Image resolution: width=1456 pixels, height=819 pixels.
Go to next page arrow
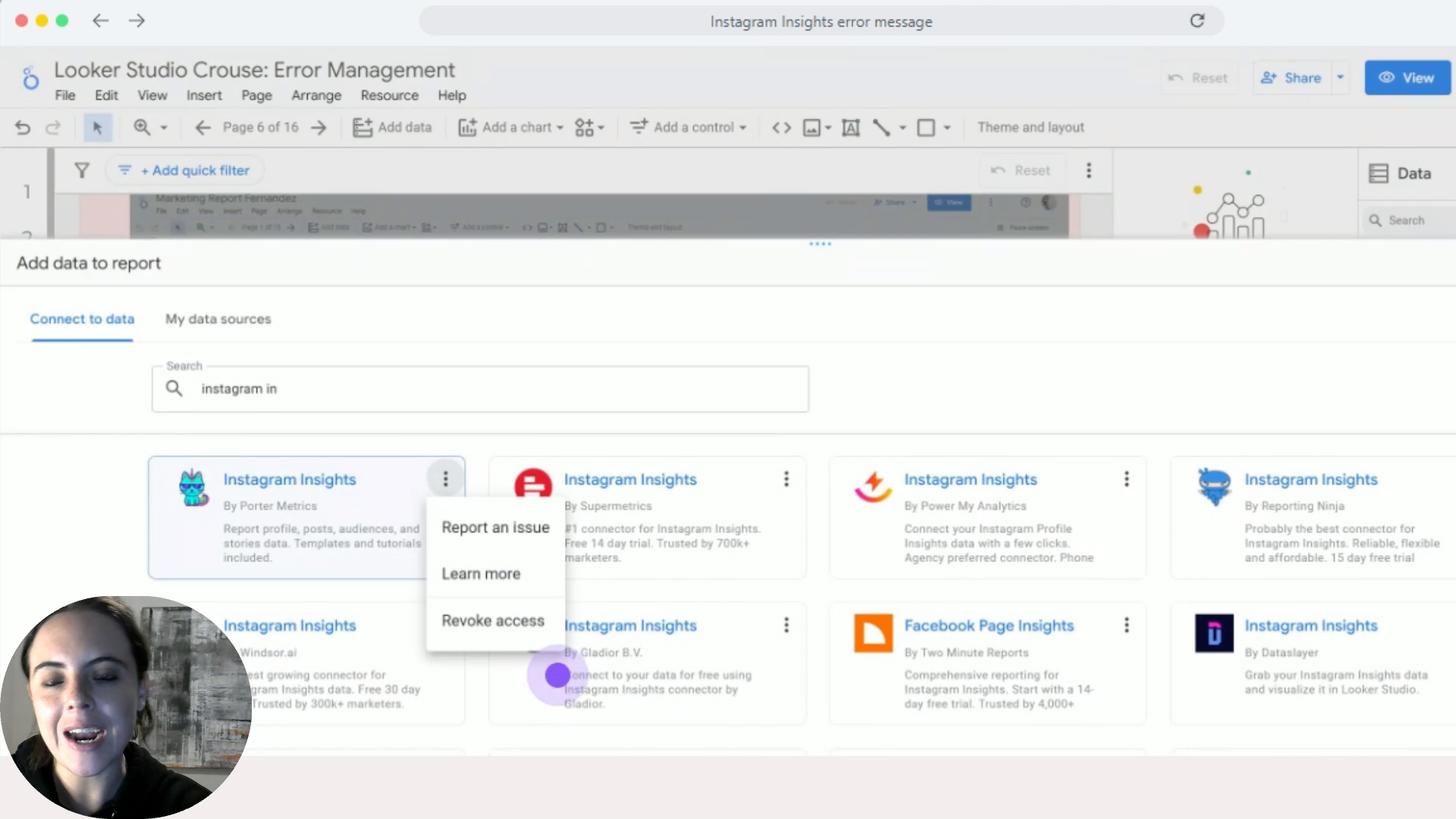[x=319, y=127]
